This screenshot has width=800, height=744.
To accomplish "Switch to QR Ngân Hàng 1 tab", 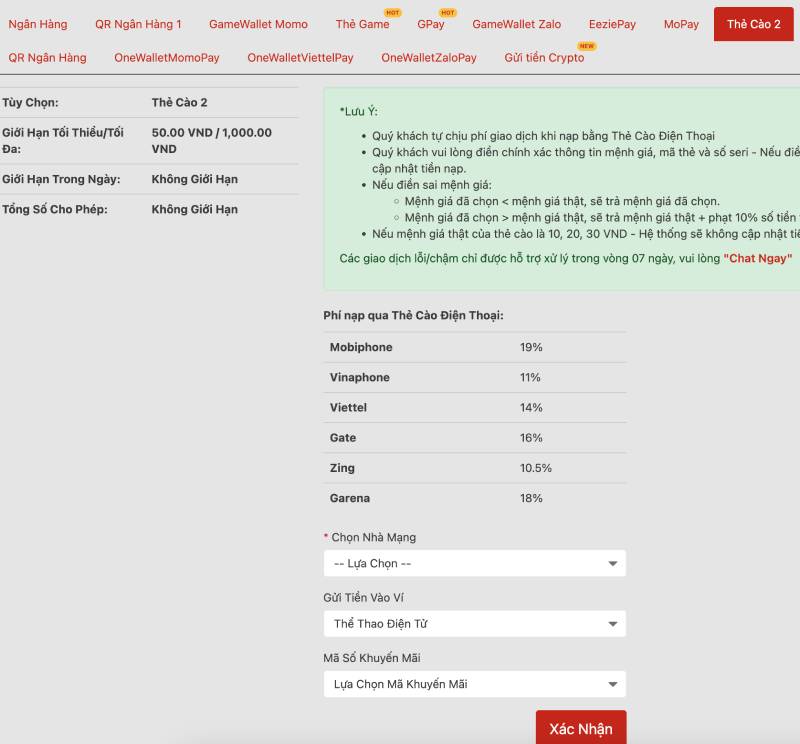I will [x=138, y=24].
